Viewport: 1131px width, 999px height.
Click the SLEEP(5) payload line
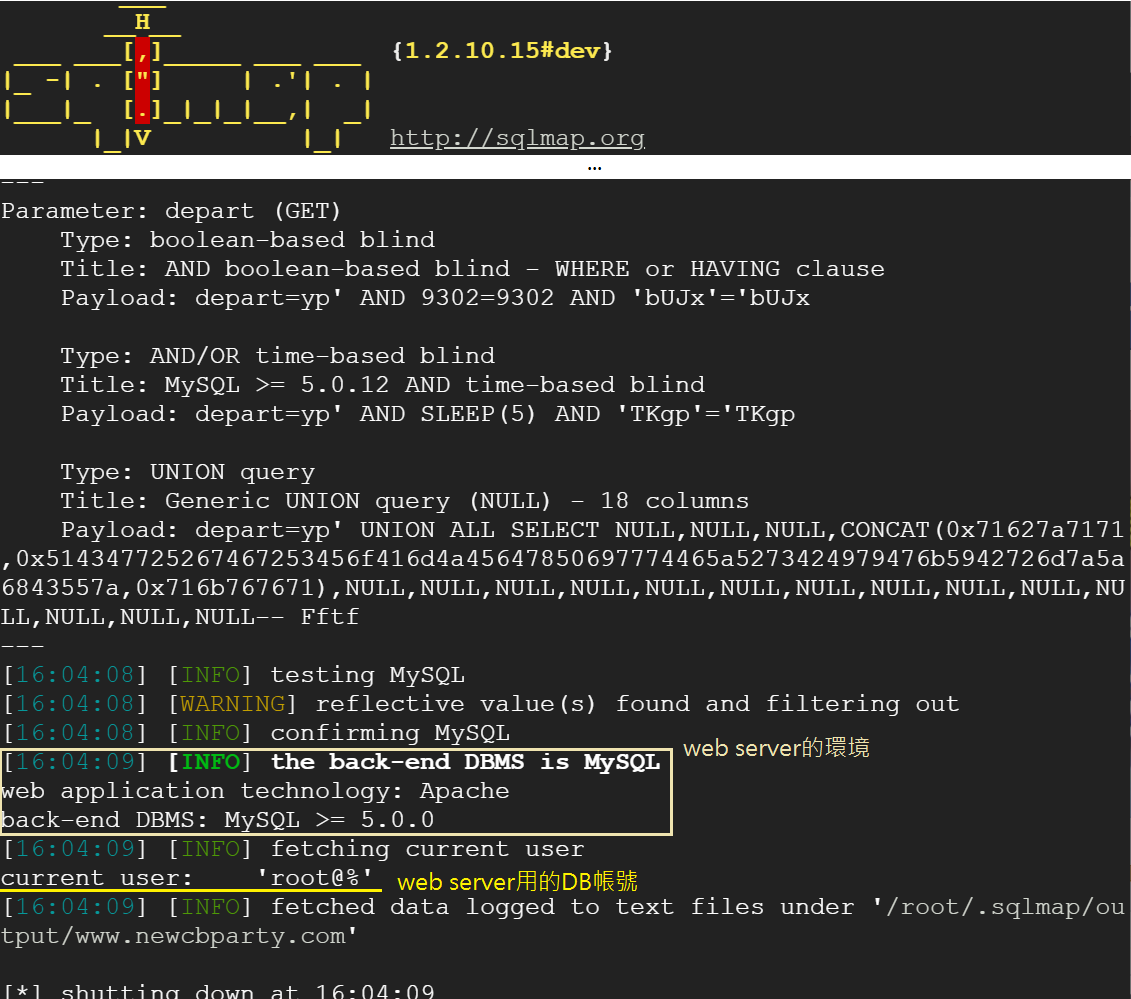(x=428, y=414)
